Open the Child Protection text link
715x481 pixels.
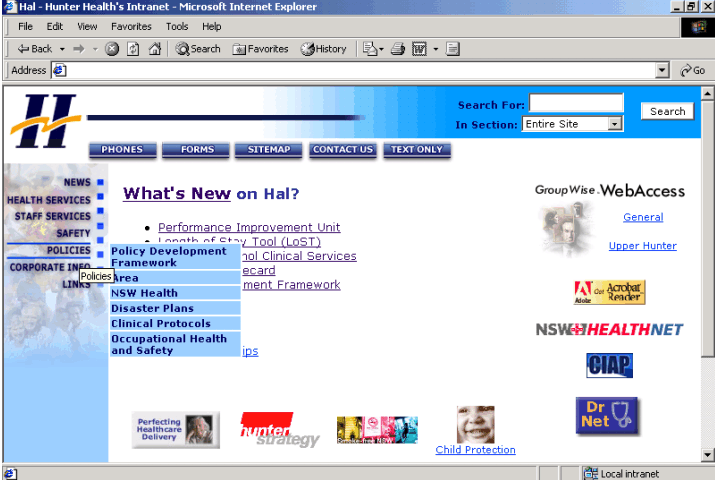pos(475,450)
